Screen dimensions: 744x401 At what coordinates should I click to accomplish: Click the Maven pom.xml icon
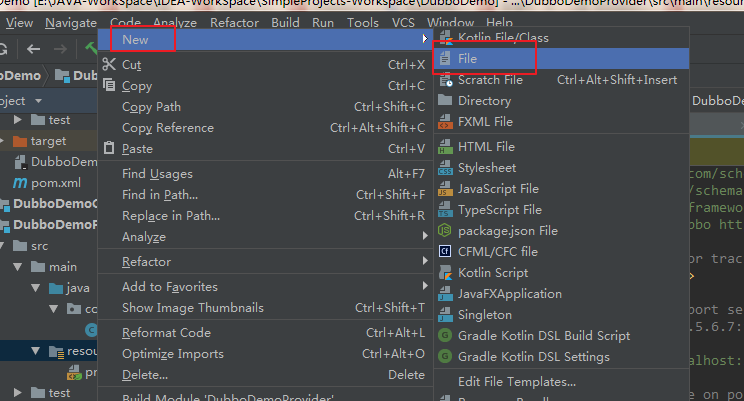click(x=20, y=183)
